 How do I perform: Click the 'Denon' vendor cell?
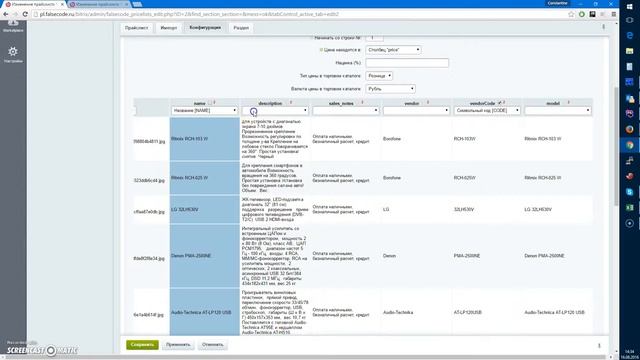(x=389, y=256)
